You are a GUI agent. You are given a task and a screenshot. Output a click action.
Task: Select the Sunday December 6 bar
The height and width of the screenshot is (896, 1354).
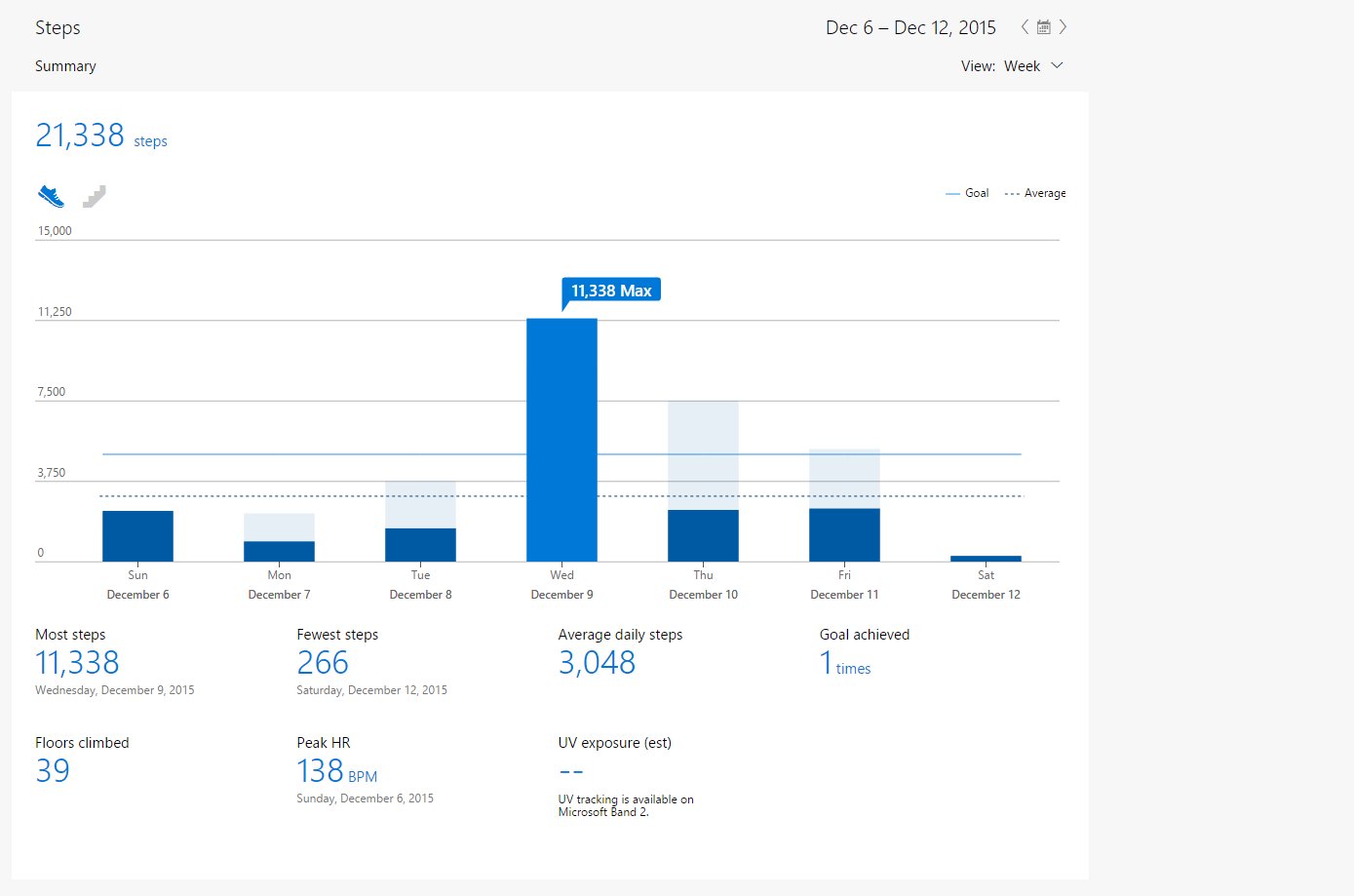pyautogui.click(x=137, y=536)
